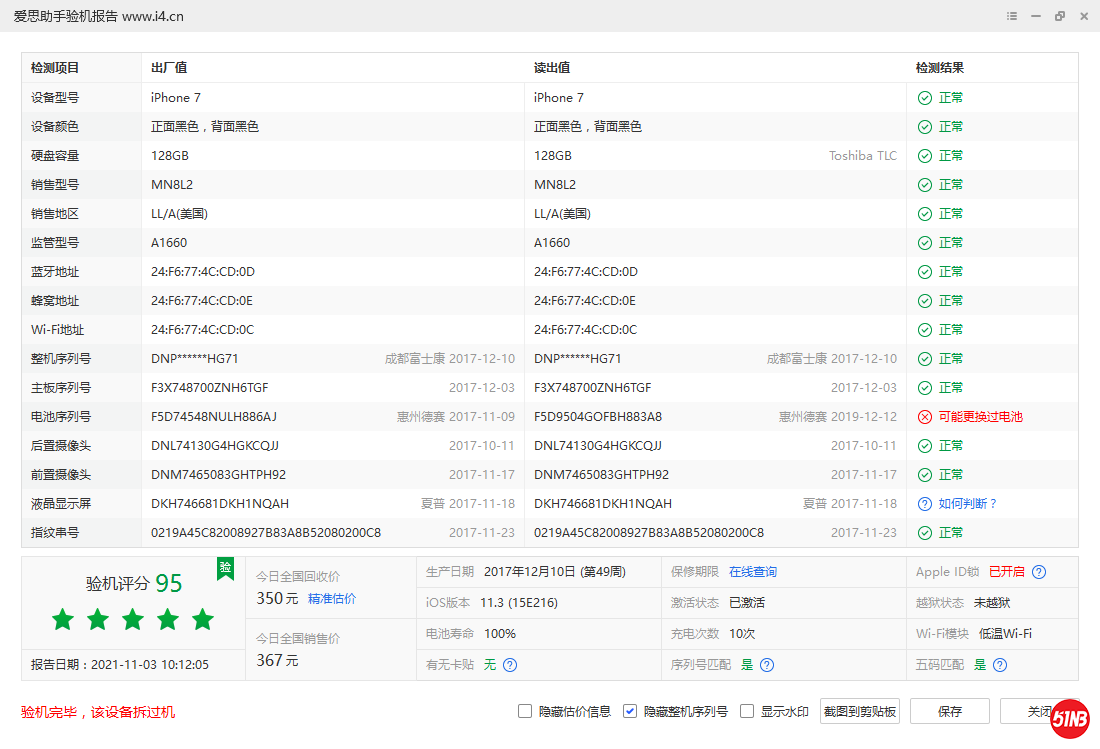1100x749 pixels.
Task: Click the help icon next to Apple ID锁
Action: [1039, 572]
